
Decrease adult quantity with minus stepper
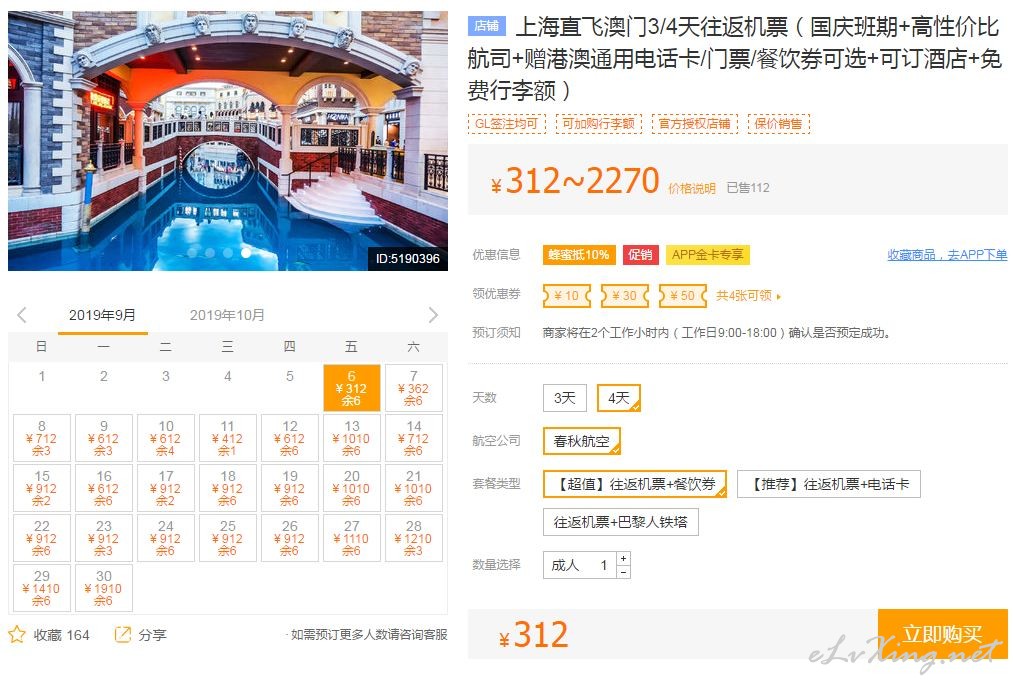click(x=623, y=572)
